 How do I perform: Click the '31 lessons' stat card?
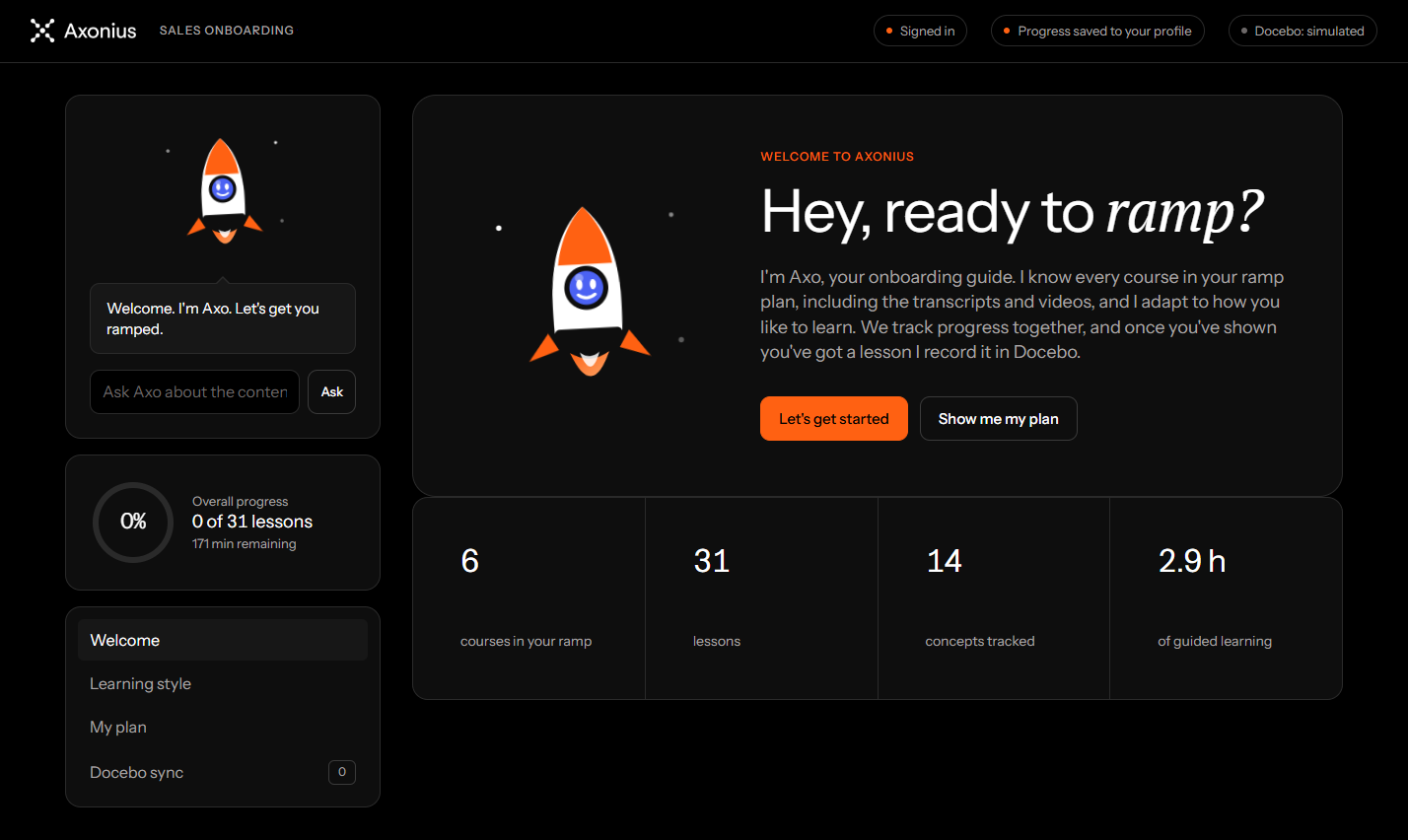[761, 598]
